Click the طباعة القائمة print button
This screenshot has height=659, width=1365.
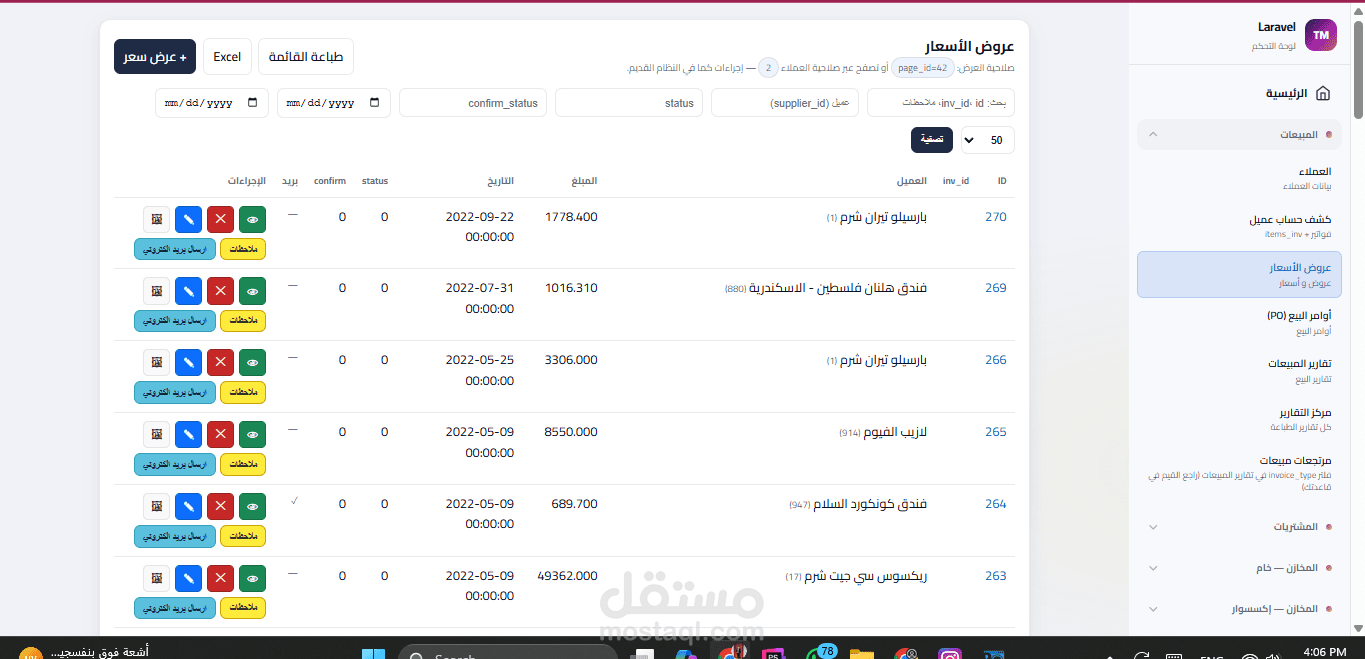click(x=306, y=57)
